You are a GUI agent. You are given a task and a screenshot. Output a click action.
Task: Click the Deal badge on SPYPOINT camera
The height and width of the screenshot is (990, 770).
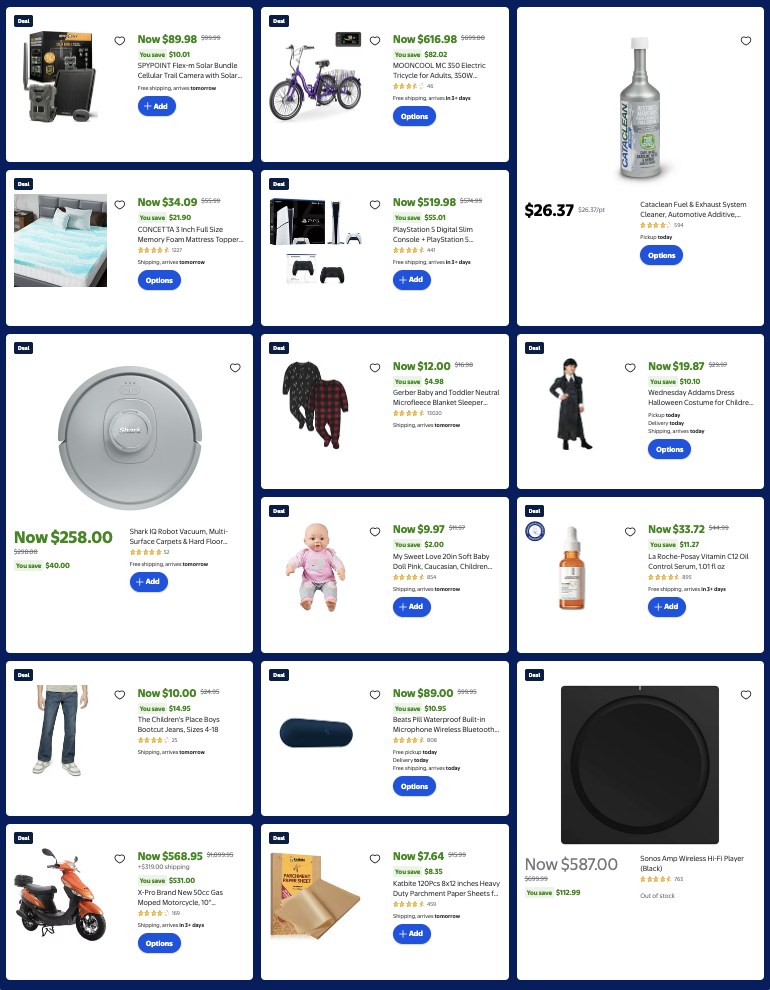pyautogui.click(x=23, y=21)
